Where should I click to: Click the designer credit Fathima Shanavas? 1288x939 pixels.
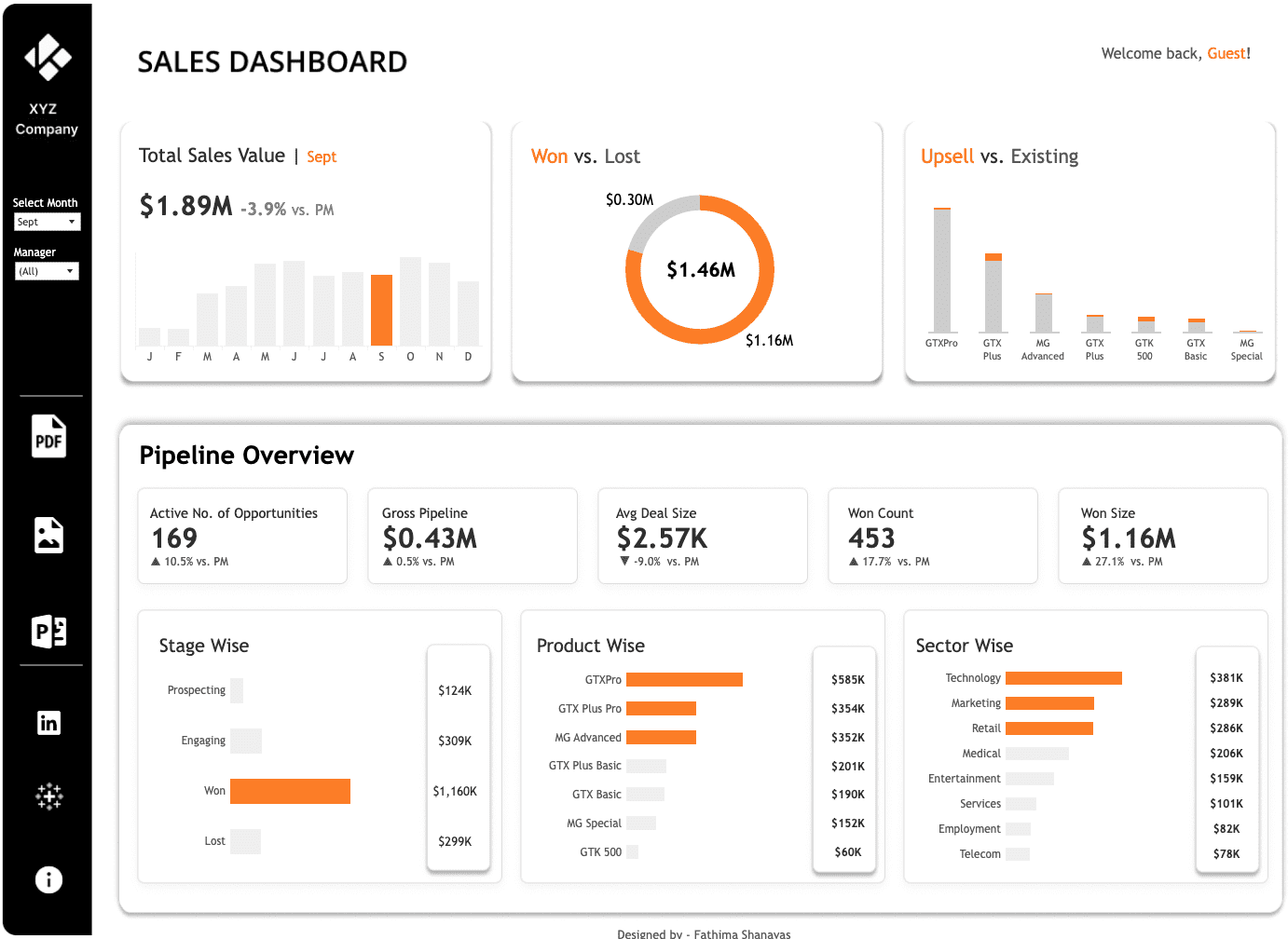pyautogui.click(x=740, y=933)
